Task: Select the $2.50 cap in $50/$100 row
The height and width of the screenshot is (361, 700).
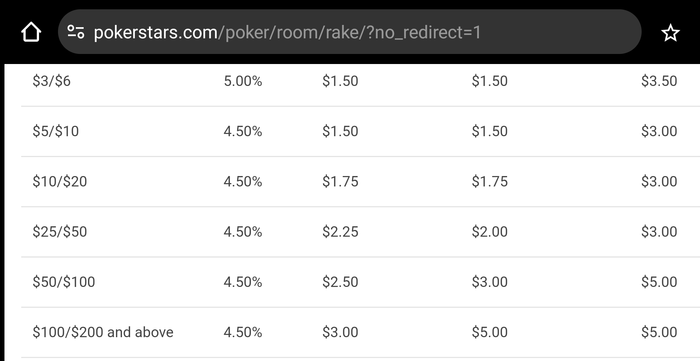Action: [340, 282]
